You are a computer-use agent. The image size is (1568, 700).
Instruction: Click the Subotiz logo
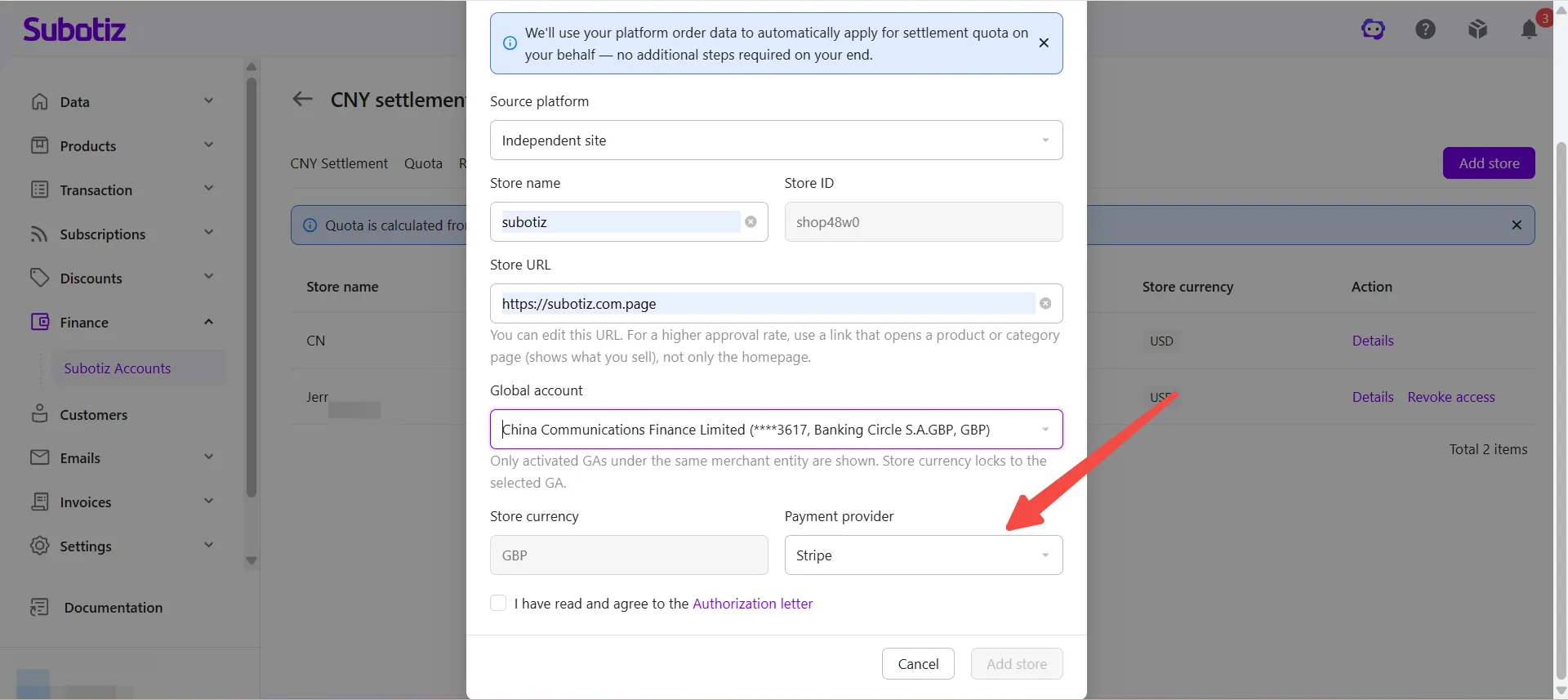coord(74,29)
